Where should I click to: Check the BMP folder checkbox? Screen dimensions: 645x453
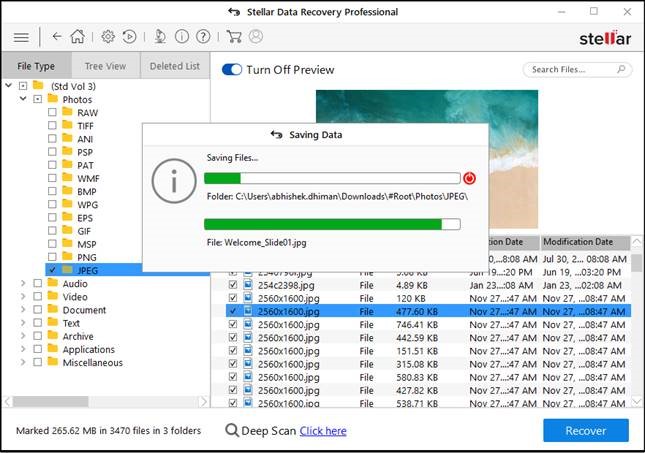click(x=52, y=191)
